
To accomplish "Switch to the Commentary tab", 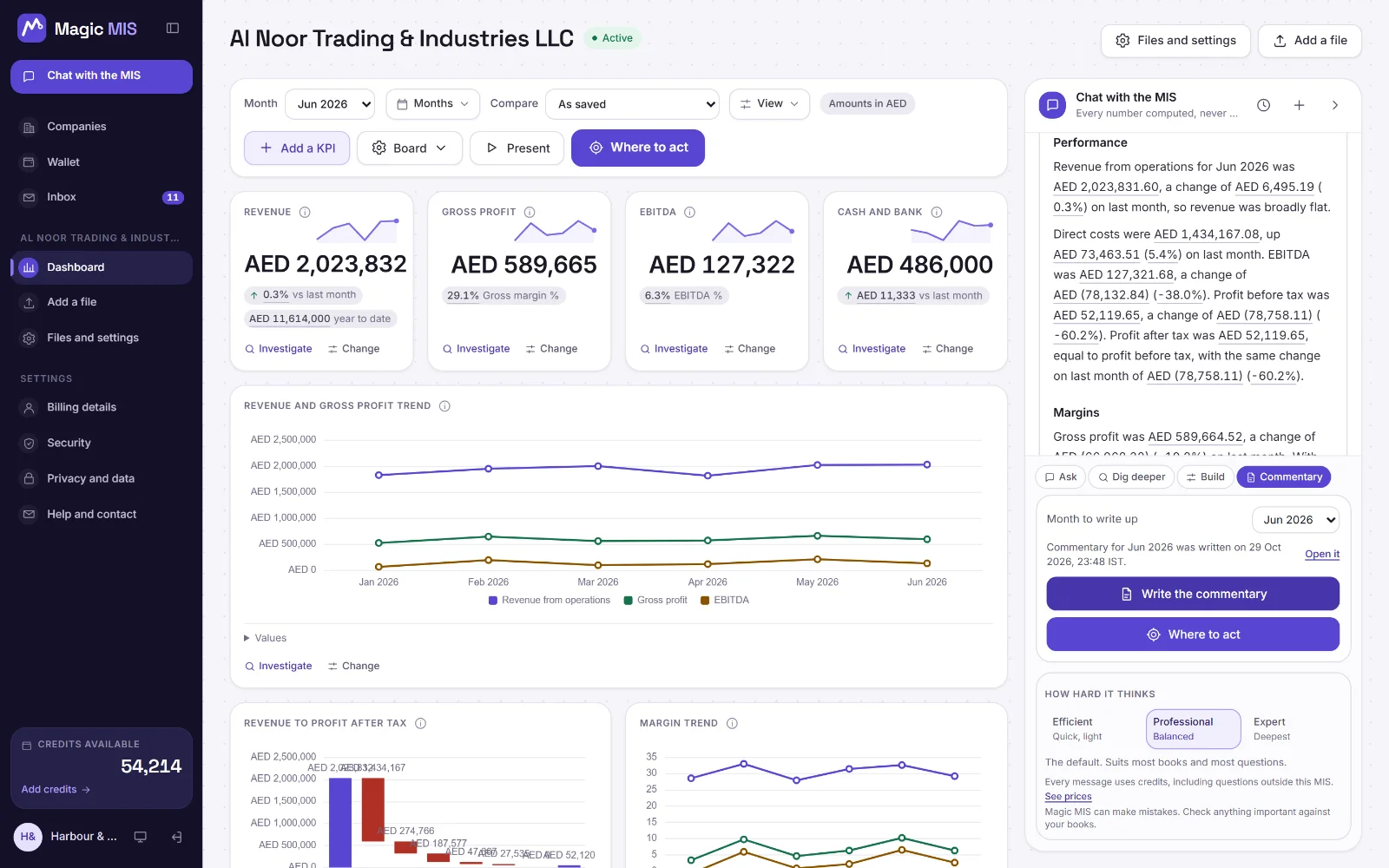I will [x=1284, y=477].
